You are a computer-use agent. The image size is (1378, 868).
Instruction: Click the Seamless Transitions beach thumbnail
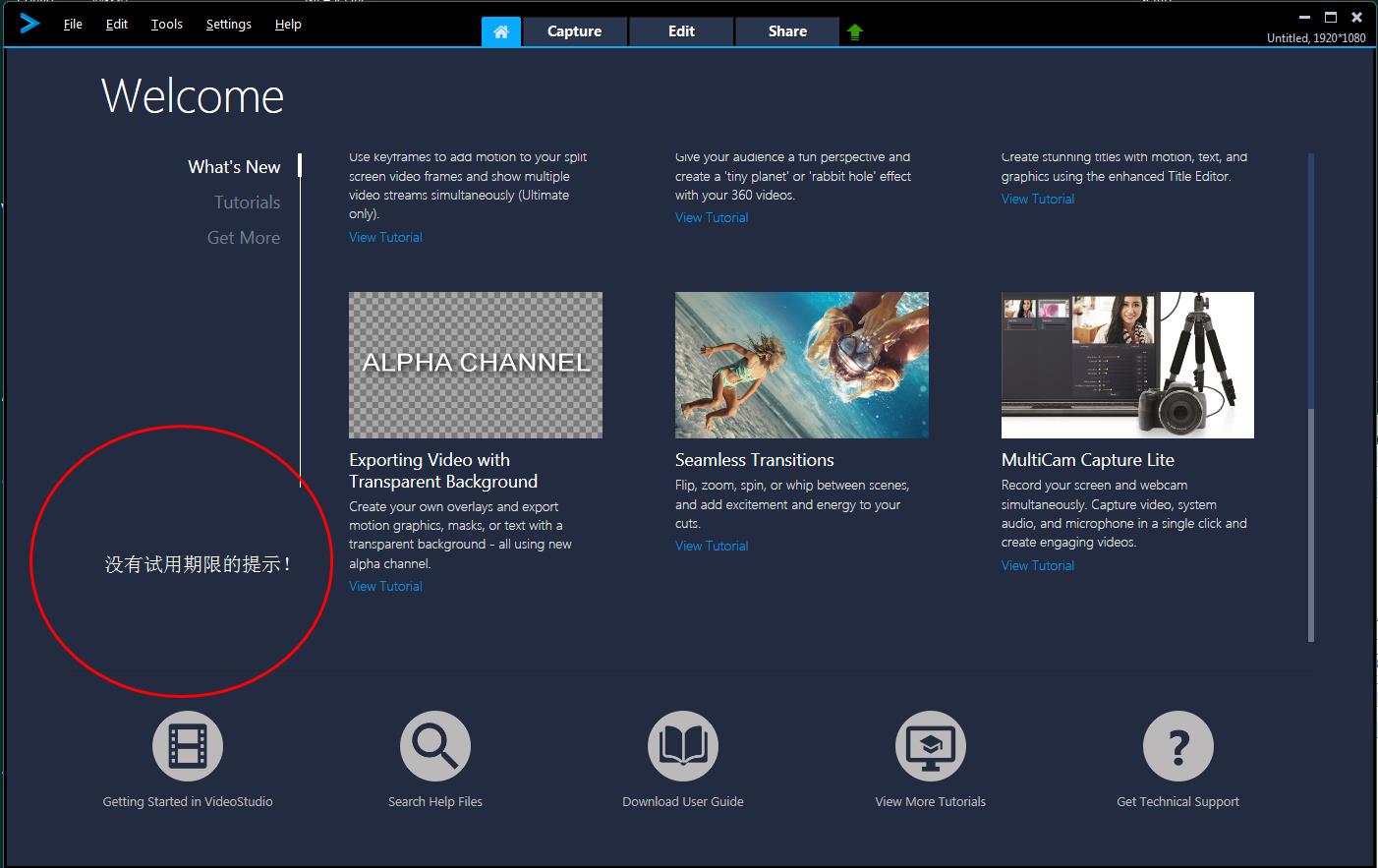(802, 365)
